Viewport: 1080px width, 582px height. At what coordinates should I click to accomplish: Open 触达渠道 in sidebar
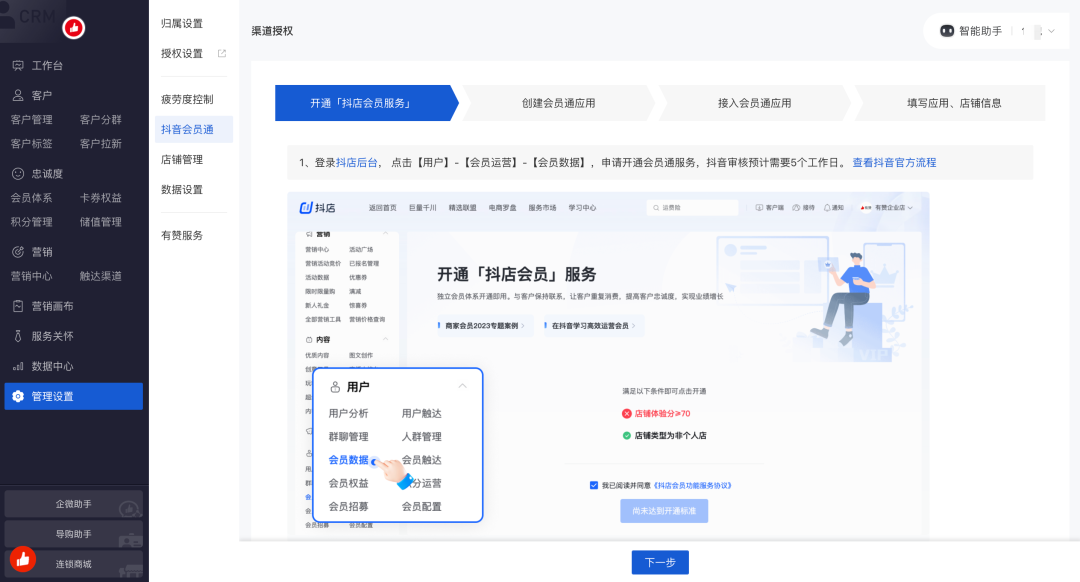pyautogui.click(x=101, y=276)
